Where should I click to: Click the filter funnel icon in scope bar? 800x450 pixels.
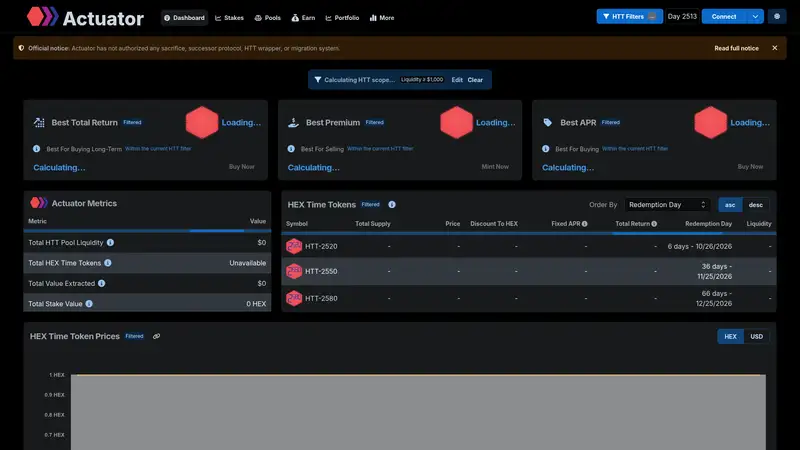tap(317, 80)
